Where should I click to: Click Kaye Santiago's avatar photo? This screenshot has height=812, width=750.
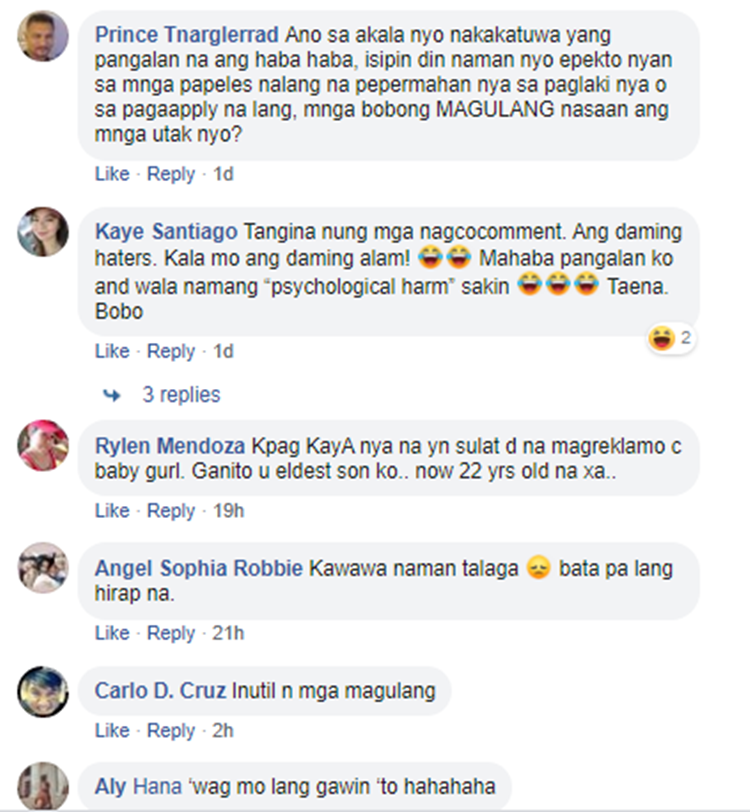pos(43,231)
